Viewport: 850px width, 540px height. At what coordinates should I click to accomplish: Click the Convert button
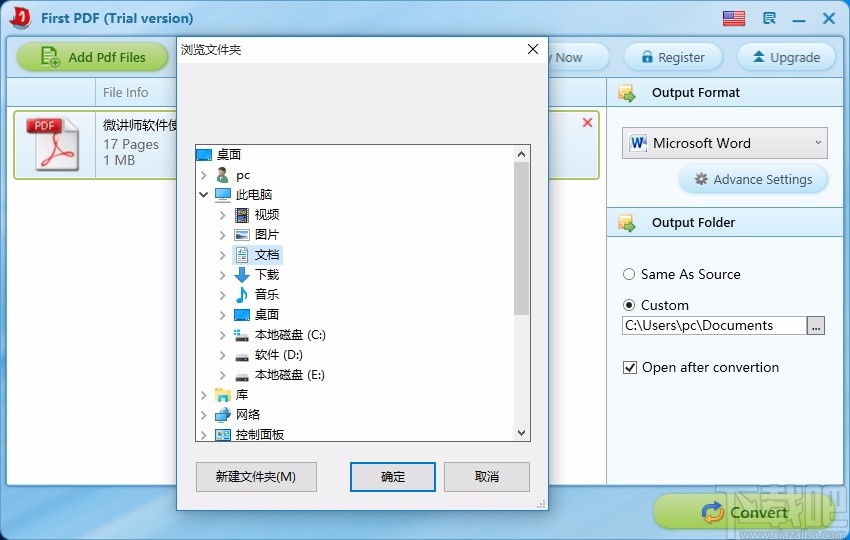[744, 512]
